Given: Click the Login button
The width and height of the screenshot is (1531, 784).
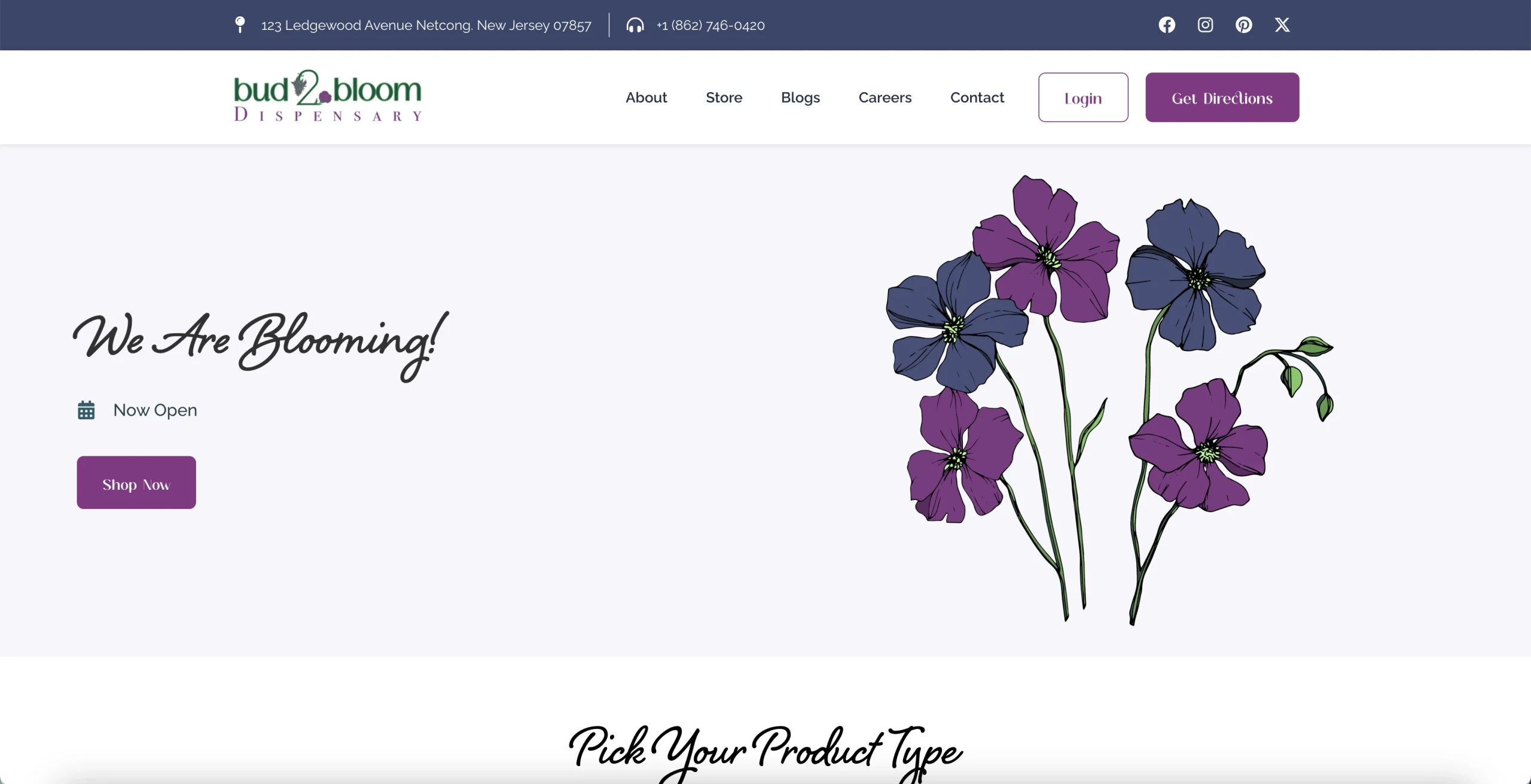Looking at the screenshot, I should [x=1083, y=97].
